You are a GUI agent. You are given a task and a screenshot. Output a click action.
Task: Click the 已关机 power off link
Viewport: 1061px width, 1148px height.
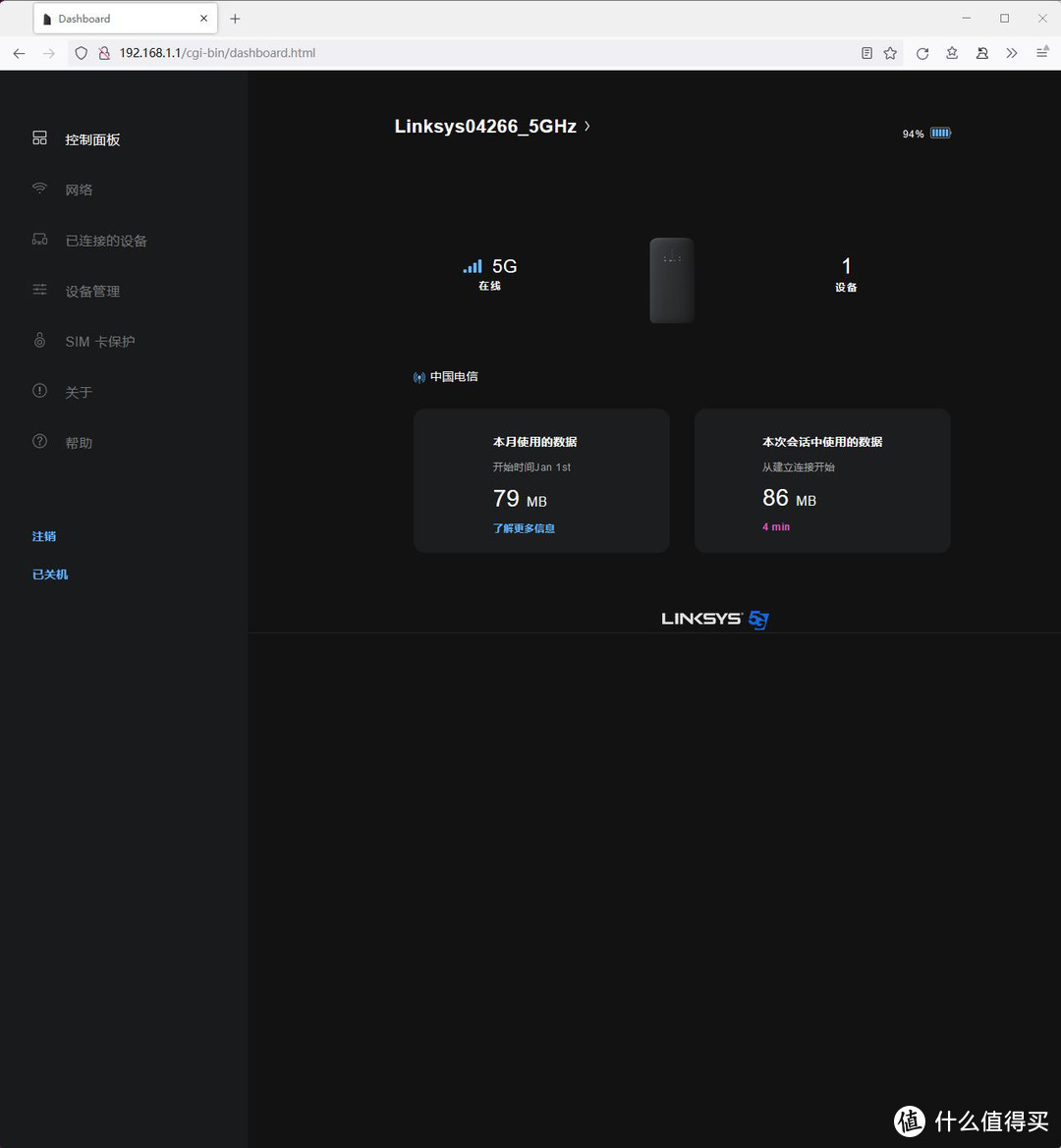click(50, 574)
